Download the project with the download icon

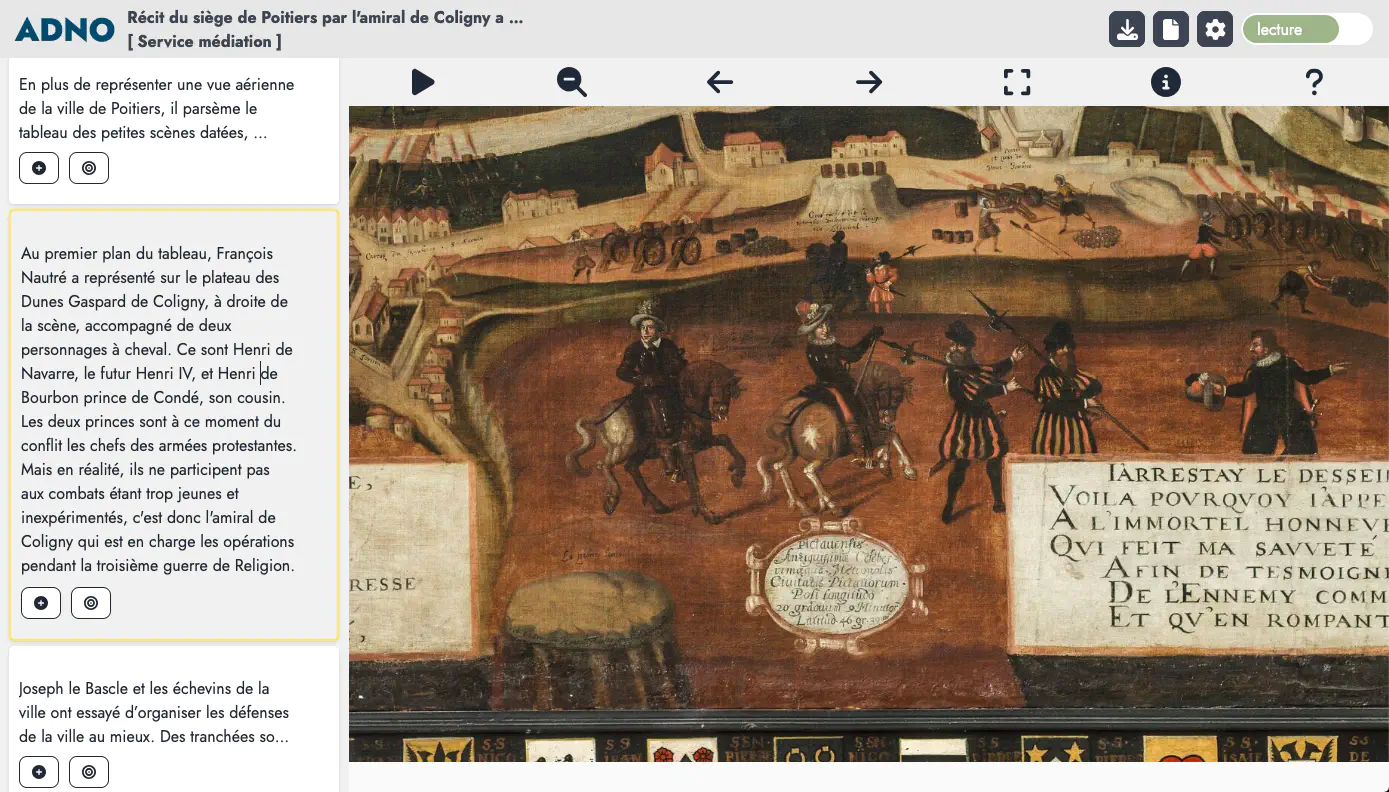(x=1127, y=29)
